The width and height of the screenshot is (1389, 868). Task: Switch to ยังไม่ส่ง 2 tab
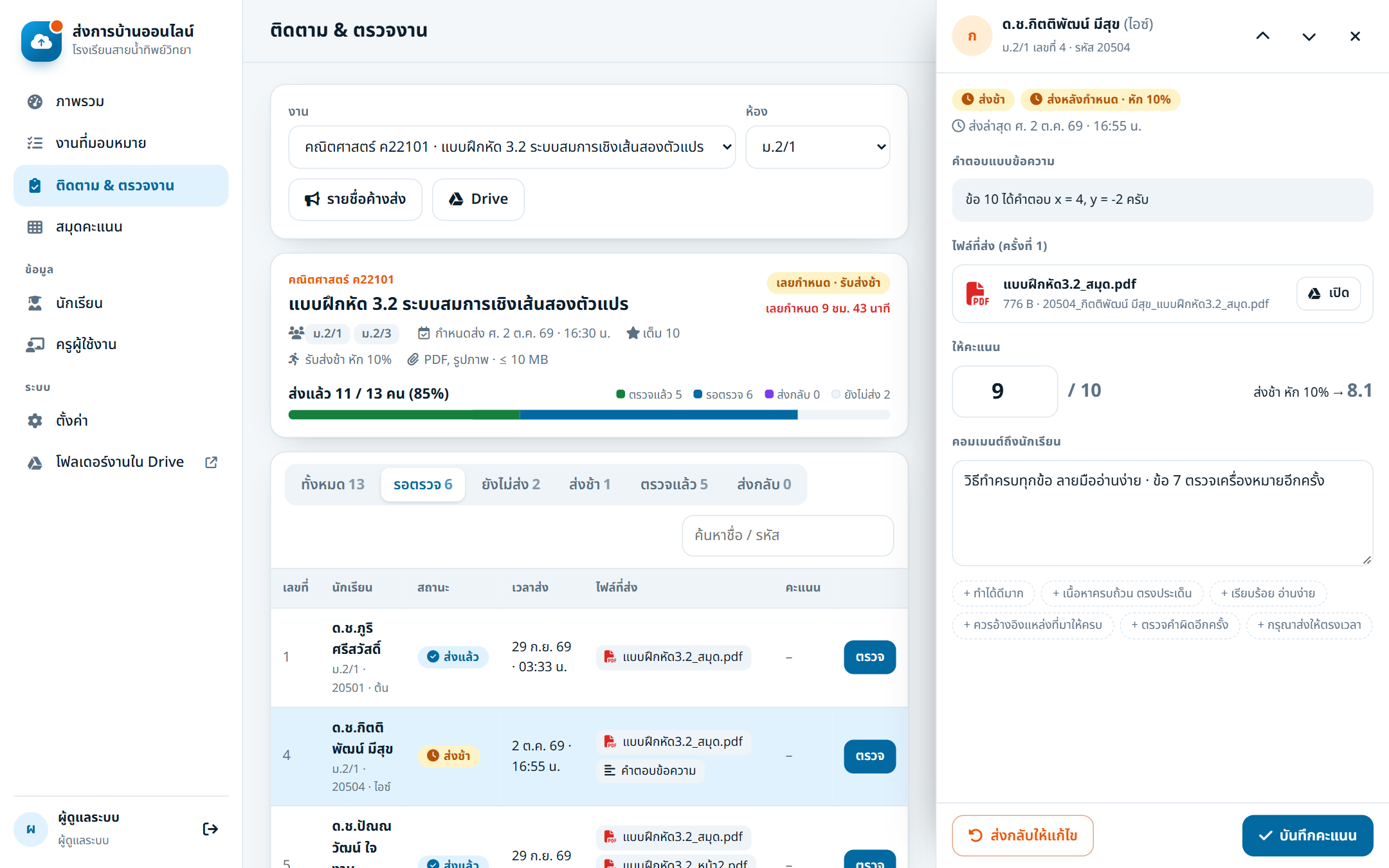coord(511,484)
